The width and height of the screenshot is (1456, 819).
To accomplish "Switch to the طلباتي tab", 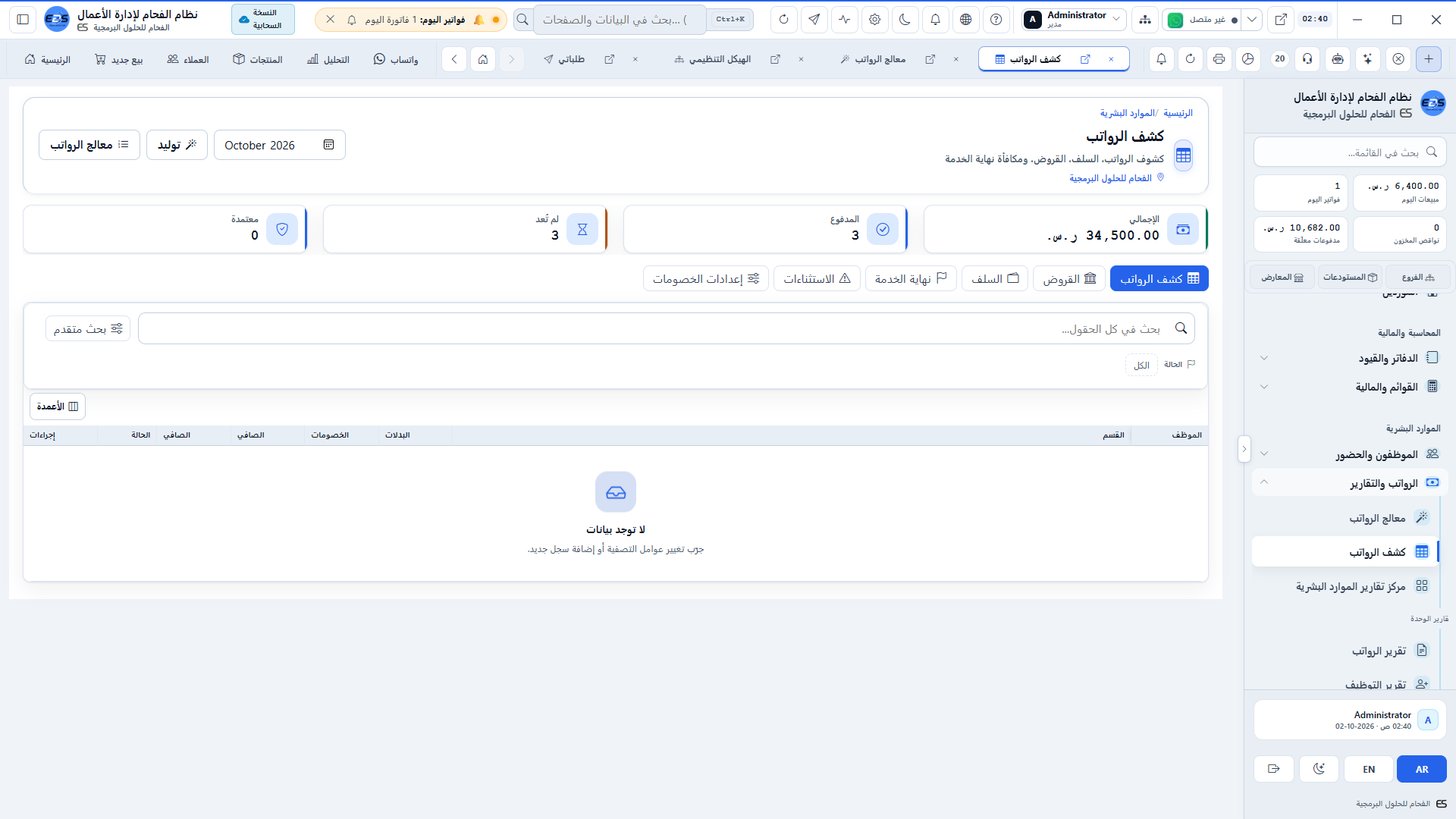I will [565, 59].
